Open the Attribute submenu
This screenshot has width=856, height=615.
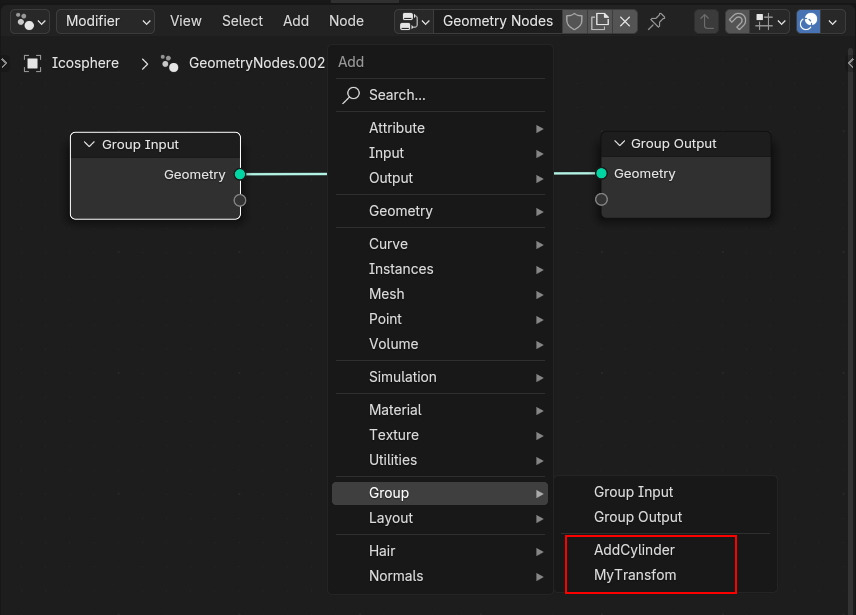[440, 128]
